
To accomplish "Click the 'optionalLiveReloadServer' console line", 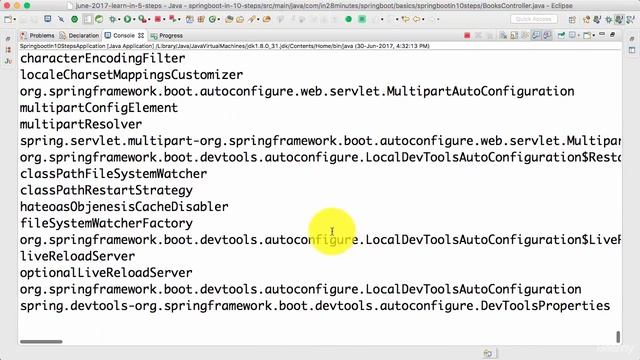I will coord(106,273).
